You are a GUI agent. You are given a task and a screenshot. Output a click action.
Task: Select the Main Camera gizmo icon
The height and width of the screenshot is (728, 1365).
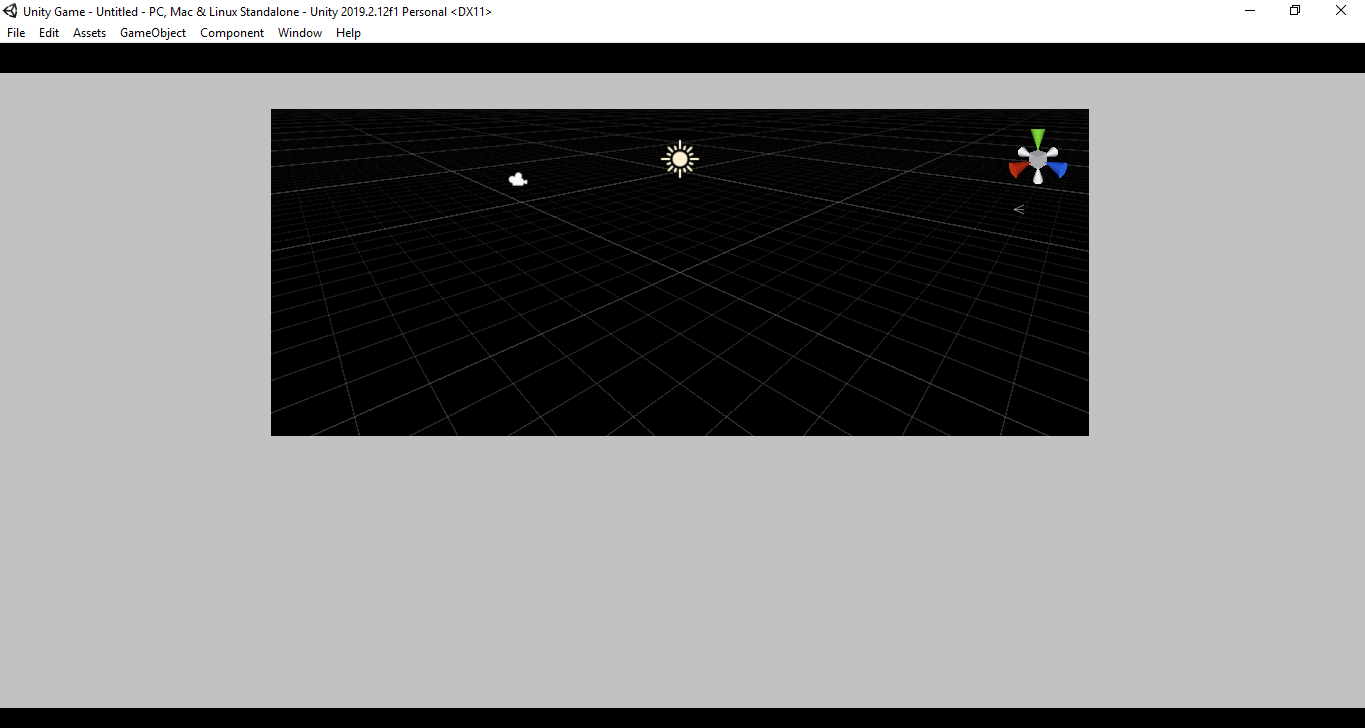click(x=518, y=180)
